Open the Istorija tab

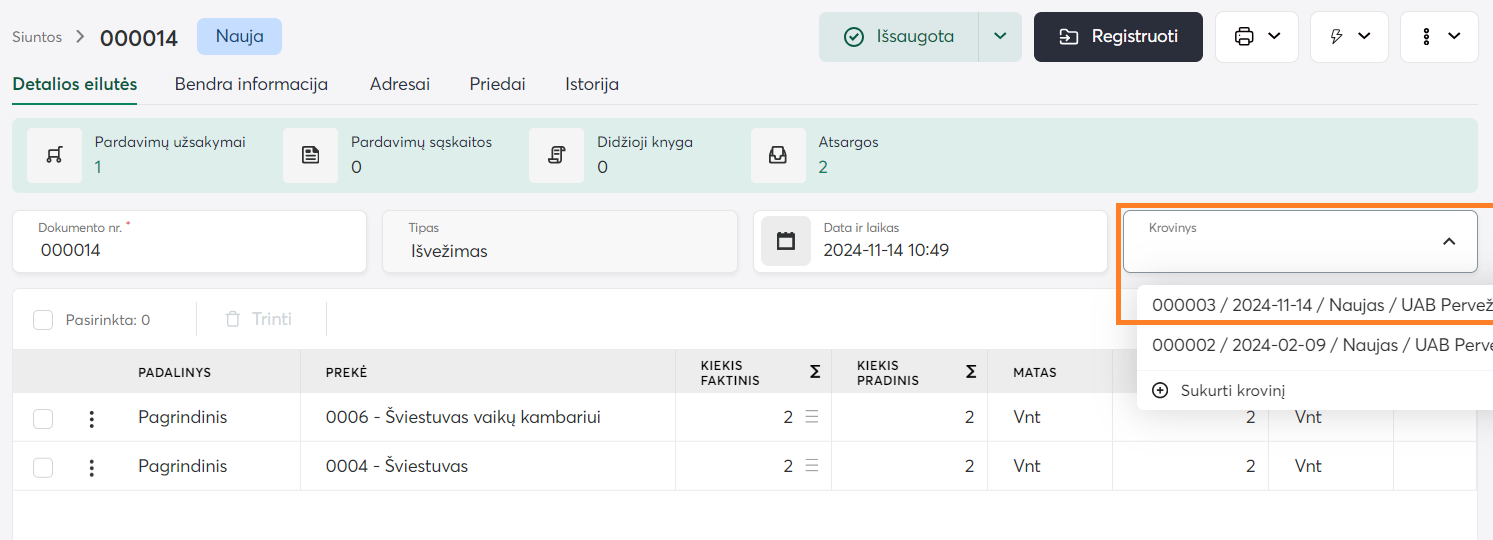tap(592, 84)
